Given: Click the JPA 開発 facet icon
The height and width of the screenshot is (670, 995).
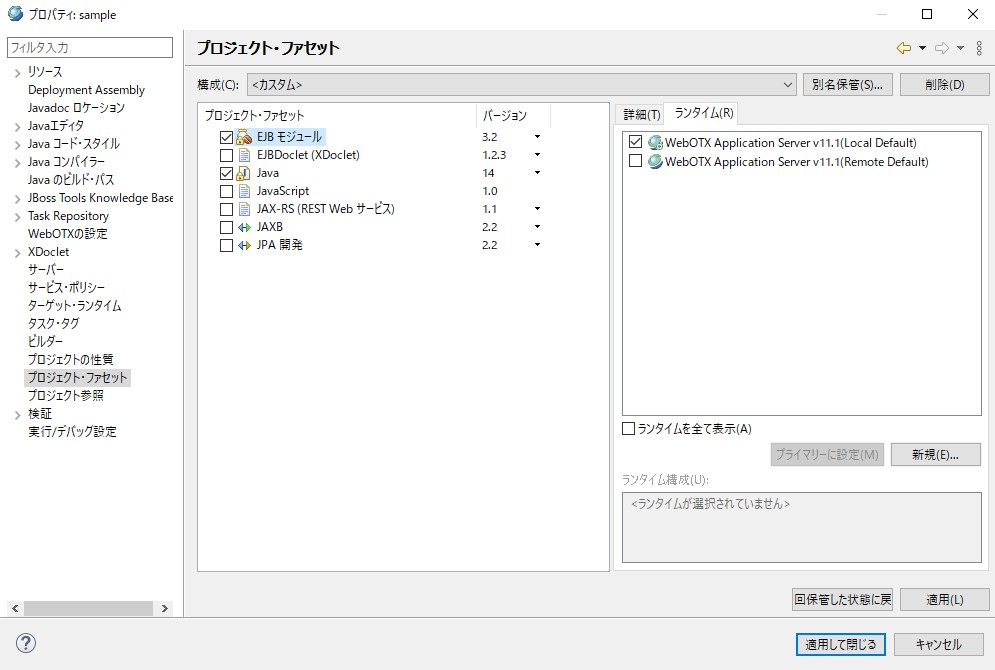Looking at the screenshot, I should tap(244, 245).
